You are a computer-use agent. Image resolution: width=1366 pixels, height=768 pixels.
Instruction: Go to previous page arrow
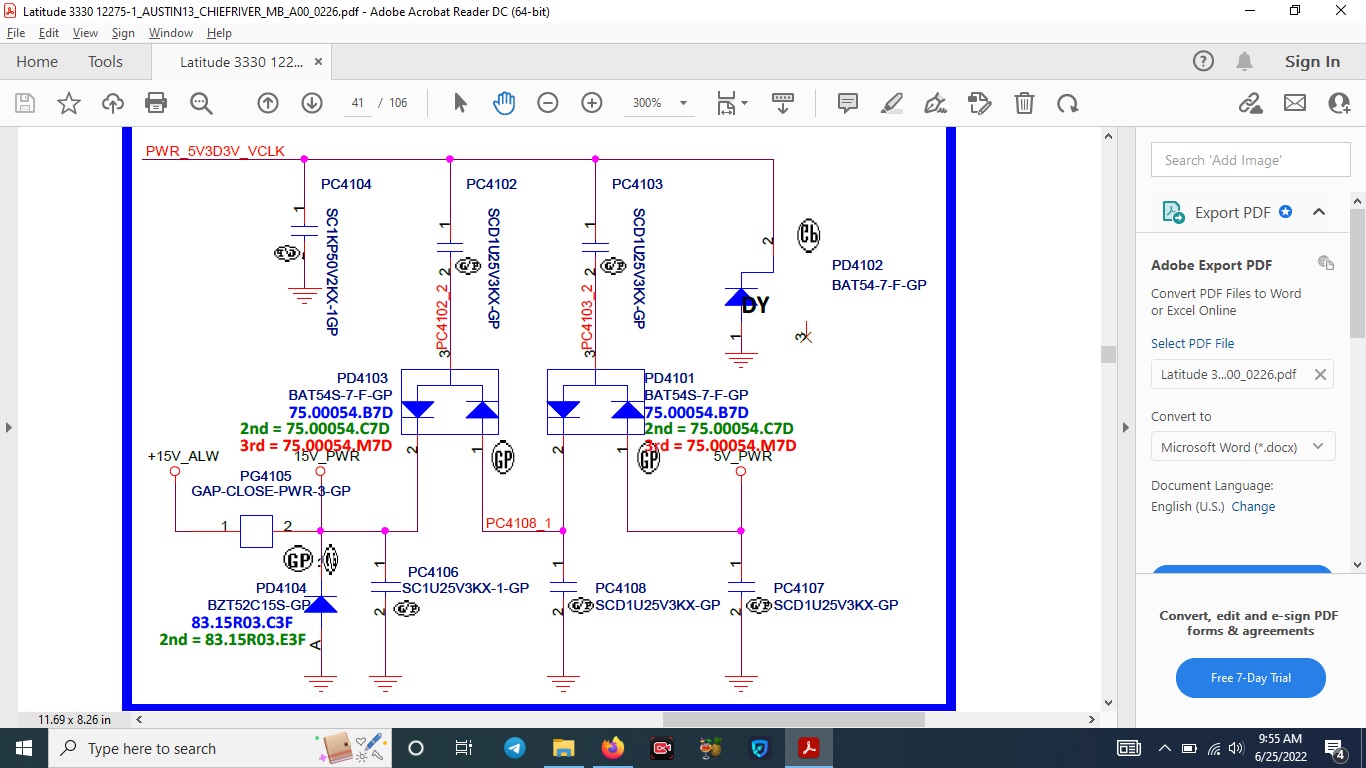[x=268, y=103]
